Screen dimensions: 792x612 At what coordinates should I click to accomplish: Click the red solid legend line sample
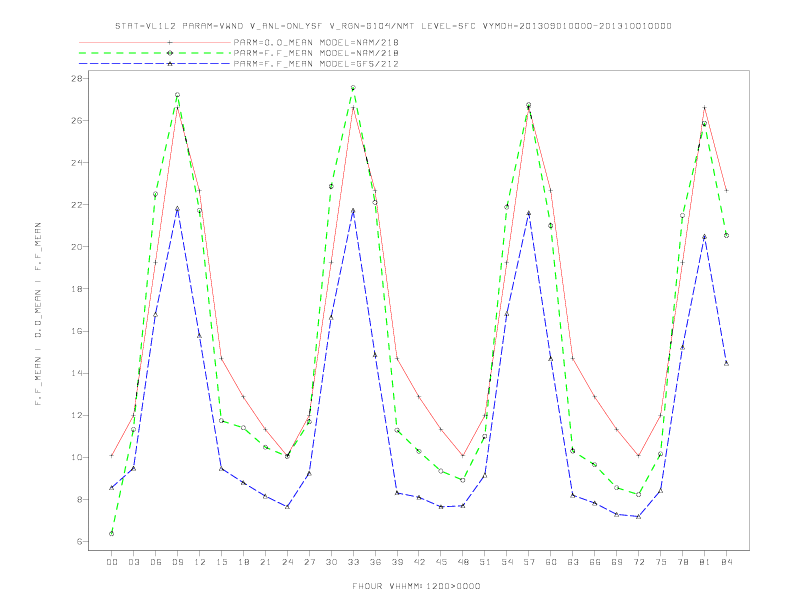pos(155,42)
